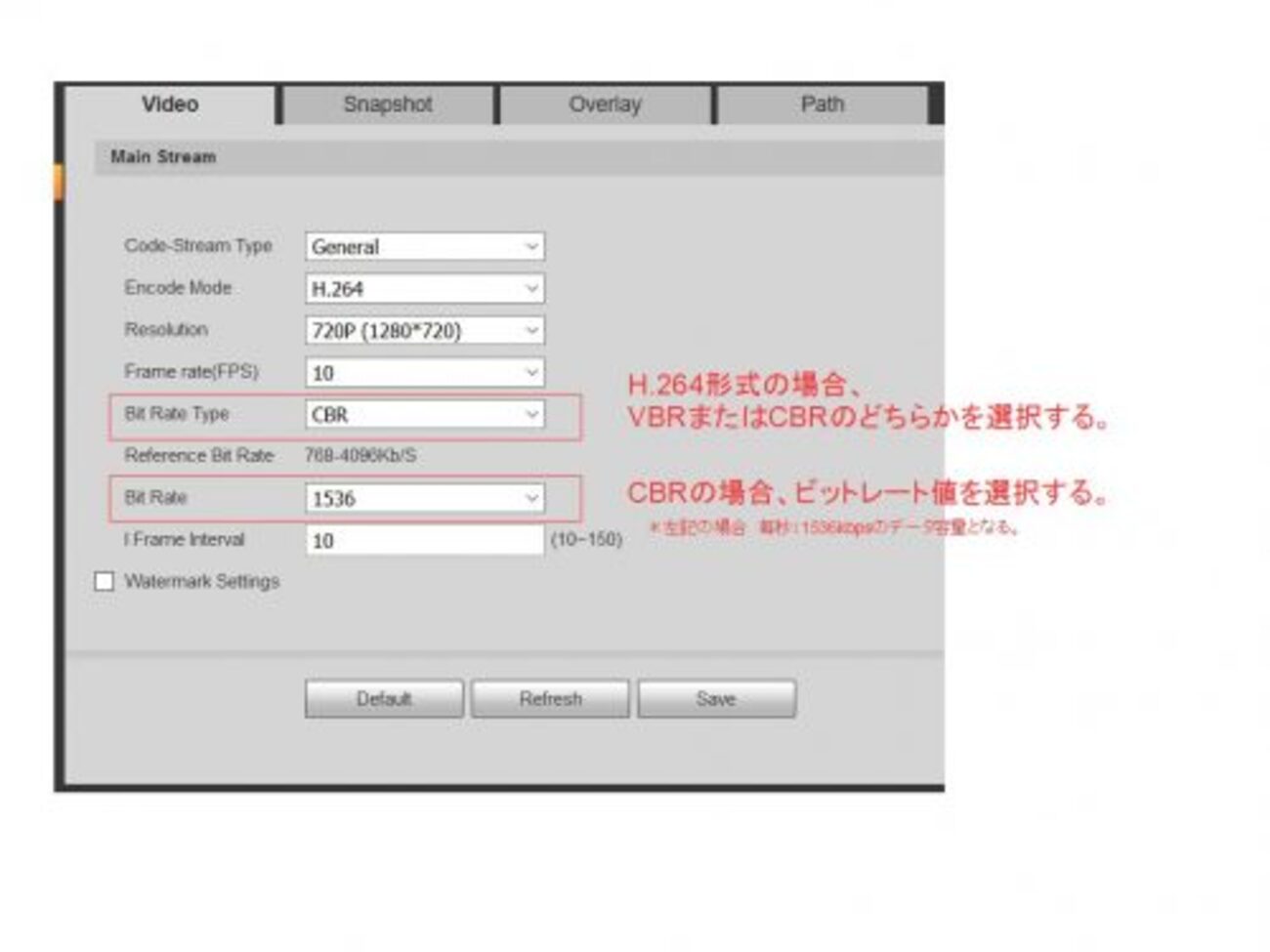Click the Watermark Settings label text
Image resolution: width=1270 pixels, height=952 pixels.
[202, 582]
